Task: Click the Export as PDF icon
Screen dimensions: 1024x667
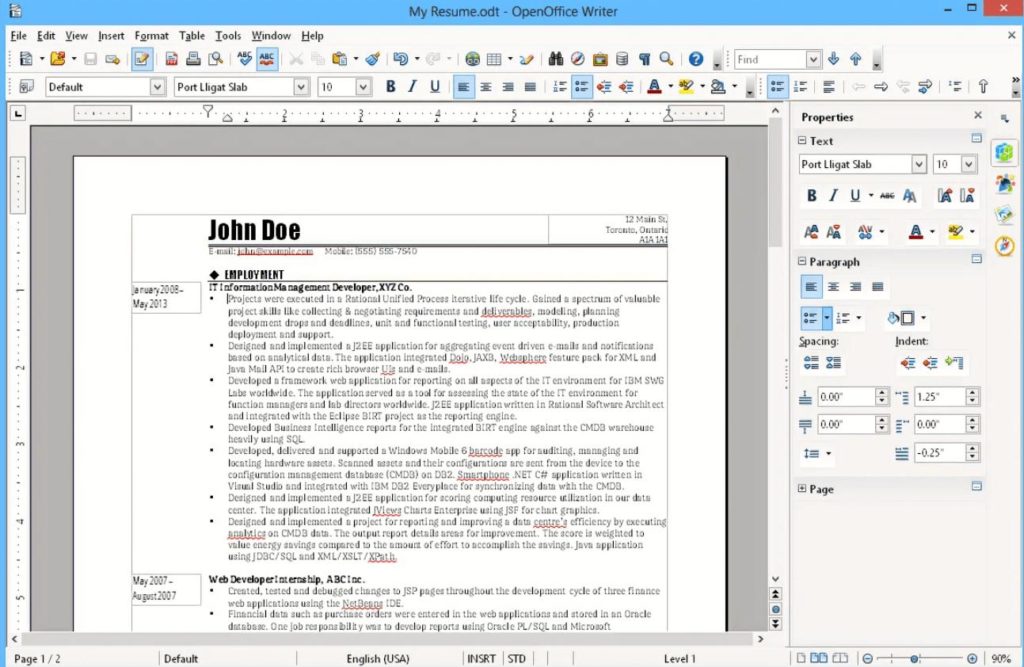Action: [x=171, y=59]
